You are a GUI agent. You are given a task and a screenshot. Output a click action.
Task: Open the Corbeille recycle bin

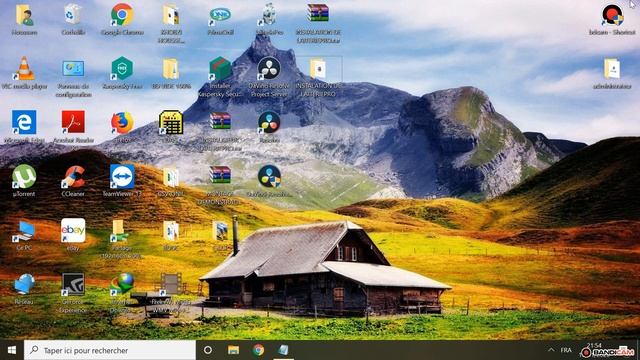click(73, 19)
